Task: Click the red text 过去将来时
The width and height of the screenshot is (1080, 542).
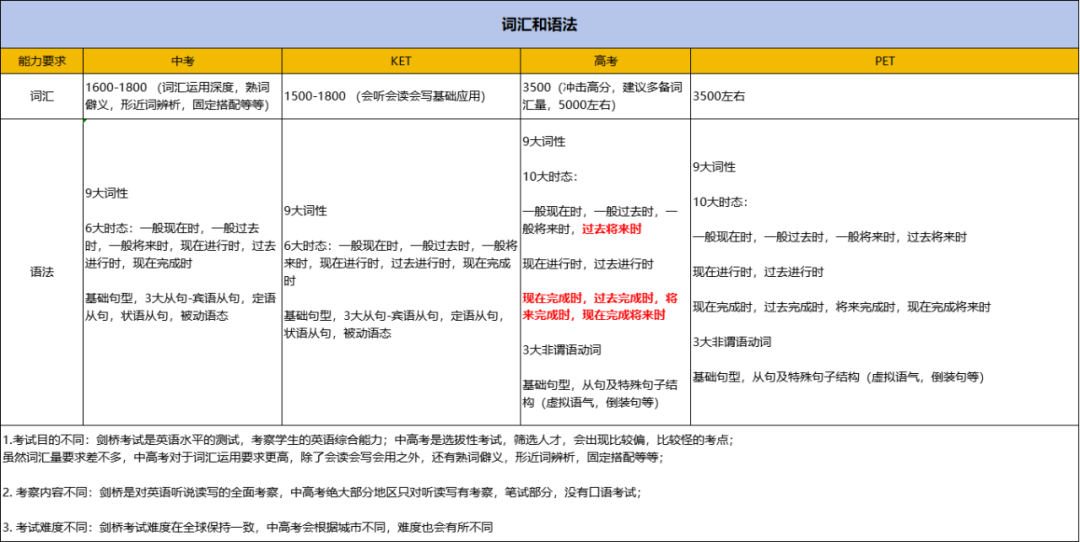Action: coord(612,229)
